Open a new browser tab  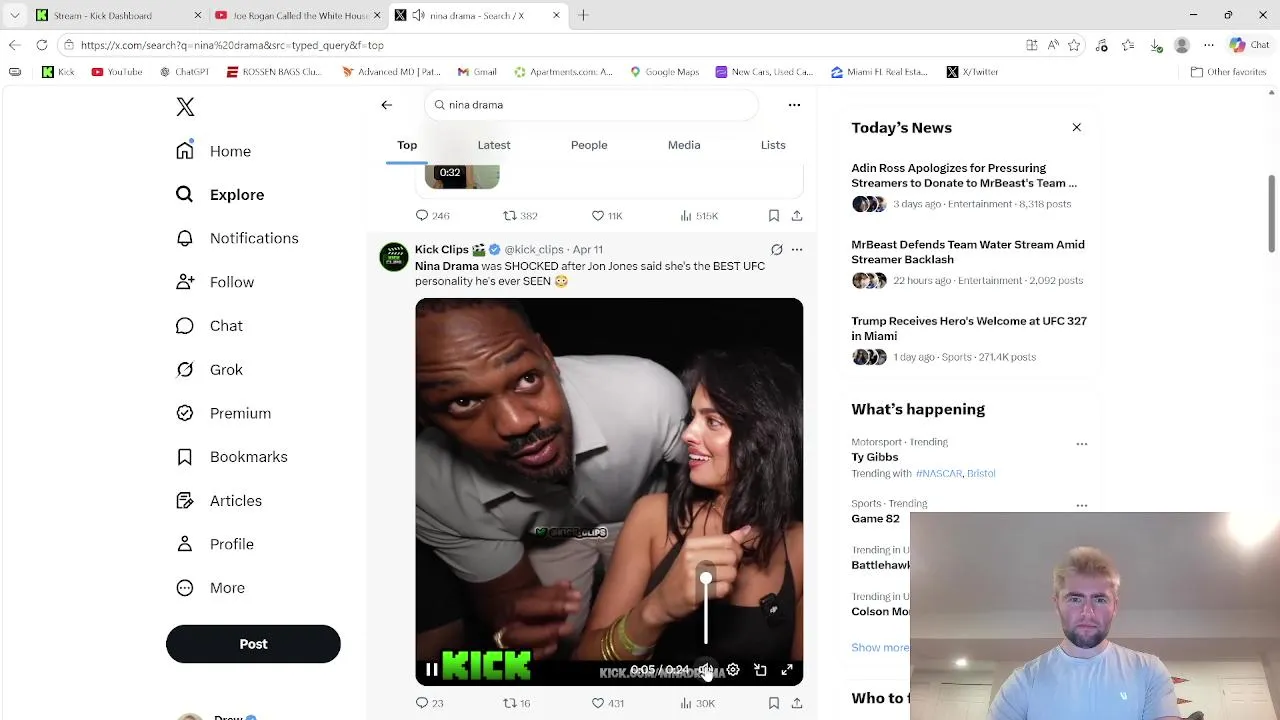click(583, 15)
